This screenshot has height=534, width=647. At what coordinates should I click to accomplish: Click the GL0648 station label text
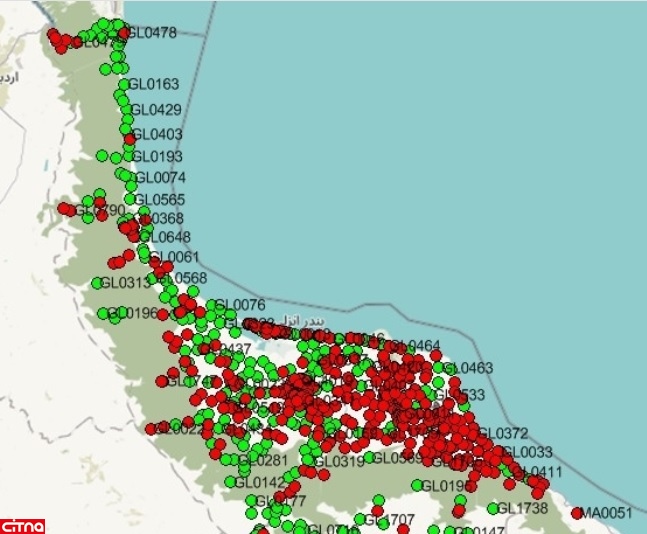tap(168, 237)
